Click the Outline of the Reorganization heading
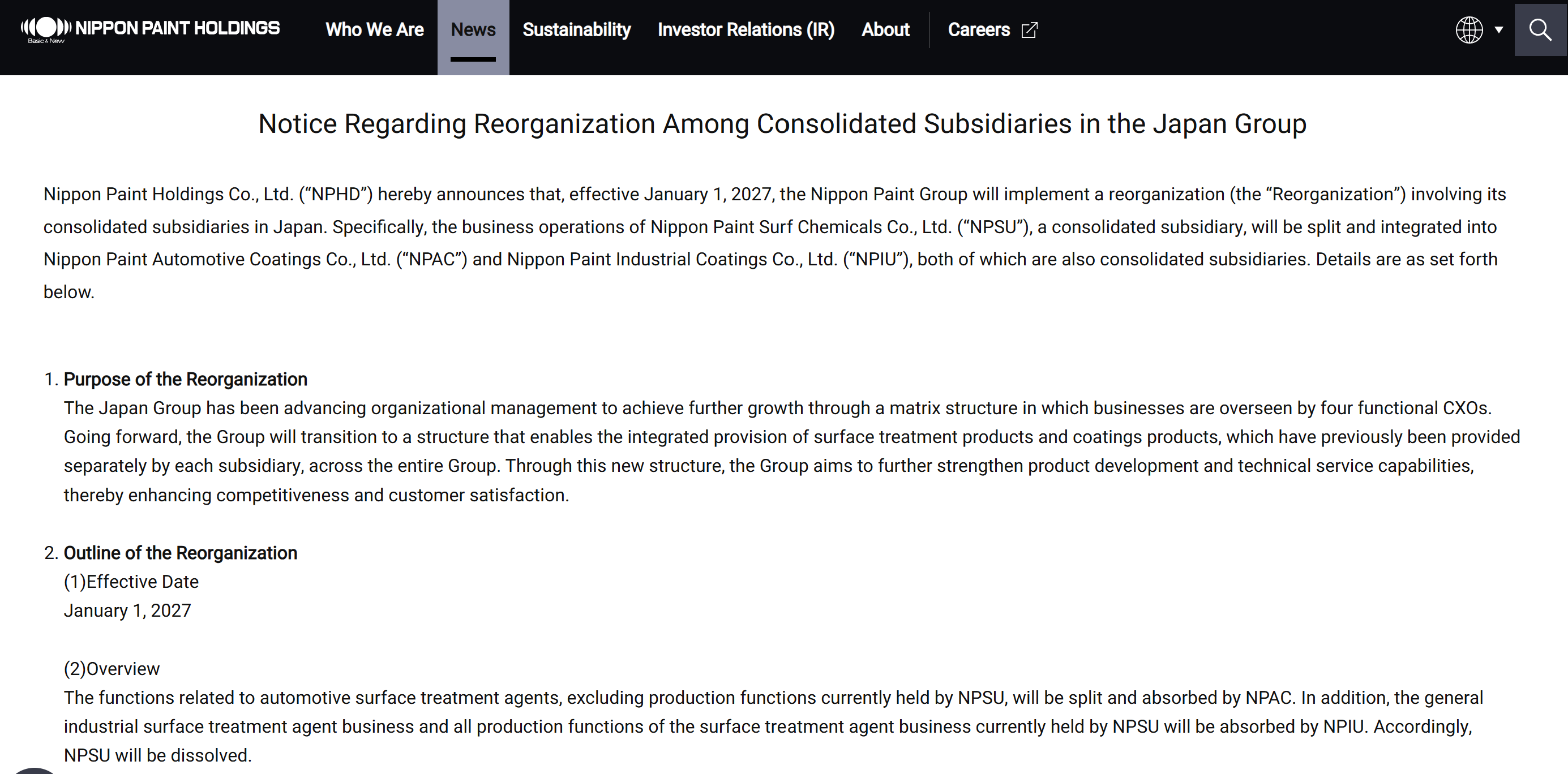This screenshot has height=774, width=1568. pyautogui.click(x=180, y=553)
